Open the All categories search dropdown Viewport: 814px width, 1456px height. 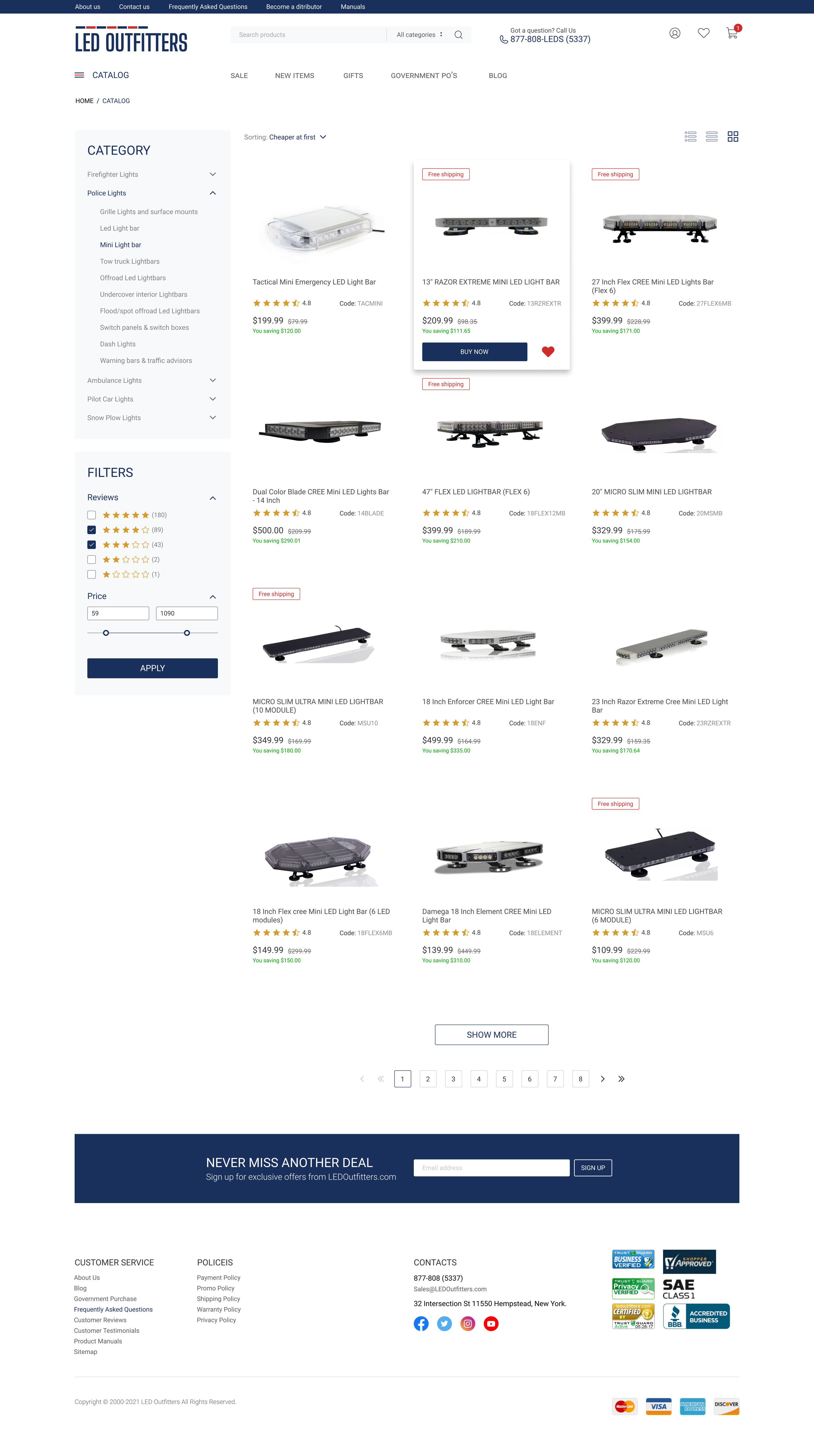tap(419, 35)
